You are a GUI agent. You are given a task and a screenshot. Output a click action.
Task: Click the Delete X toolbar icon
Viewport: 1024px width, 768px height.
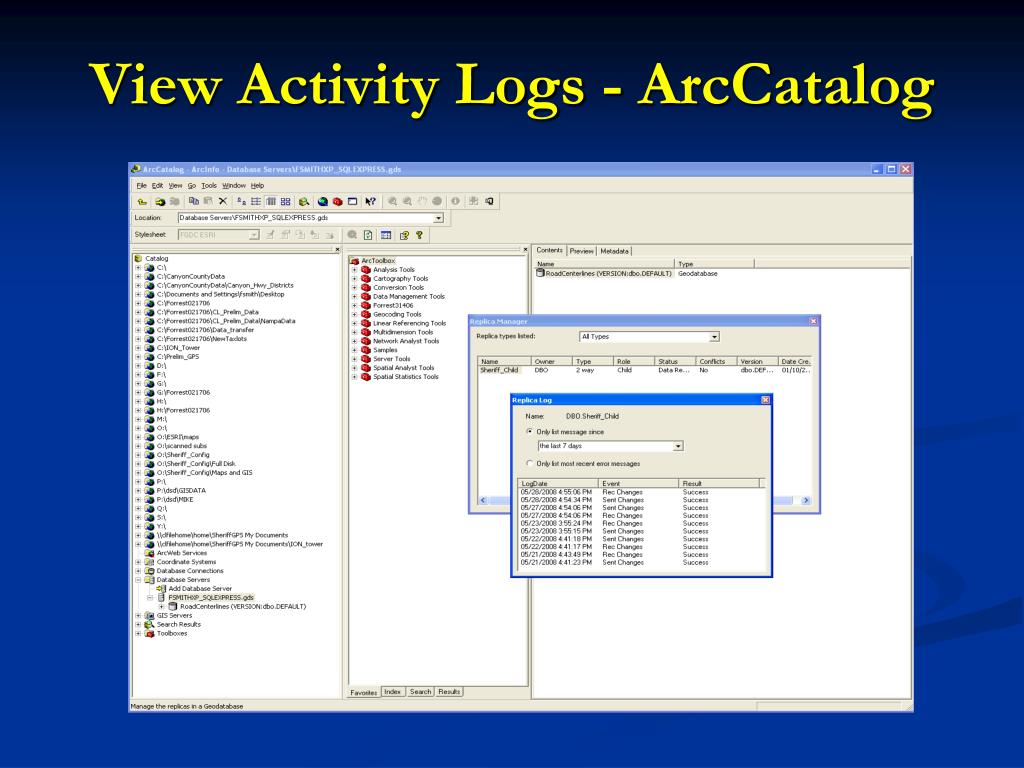point(223,202)
